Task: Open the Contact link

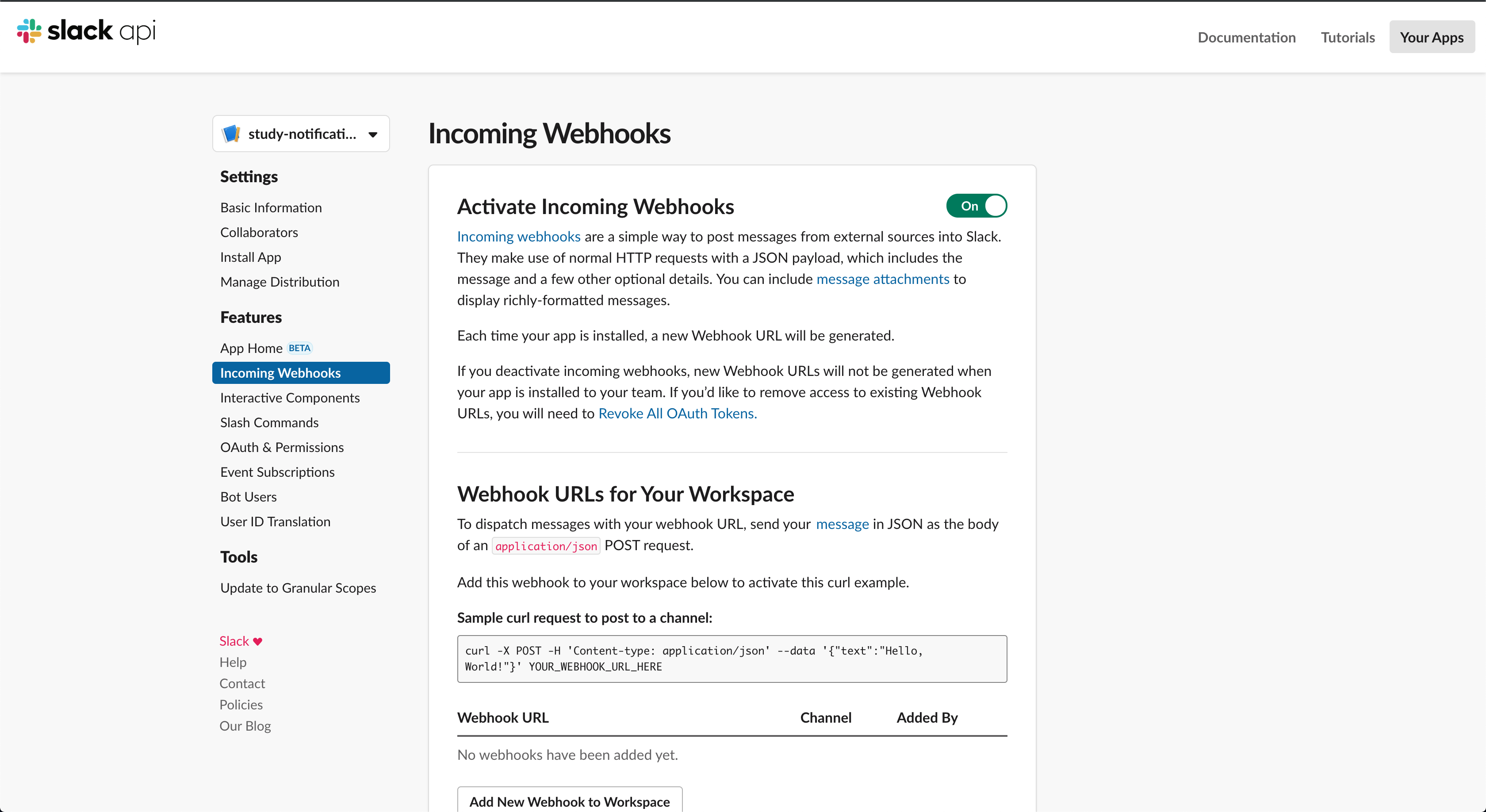Action: point(242,684)
